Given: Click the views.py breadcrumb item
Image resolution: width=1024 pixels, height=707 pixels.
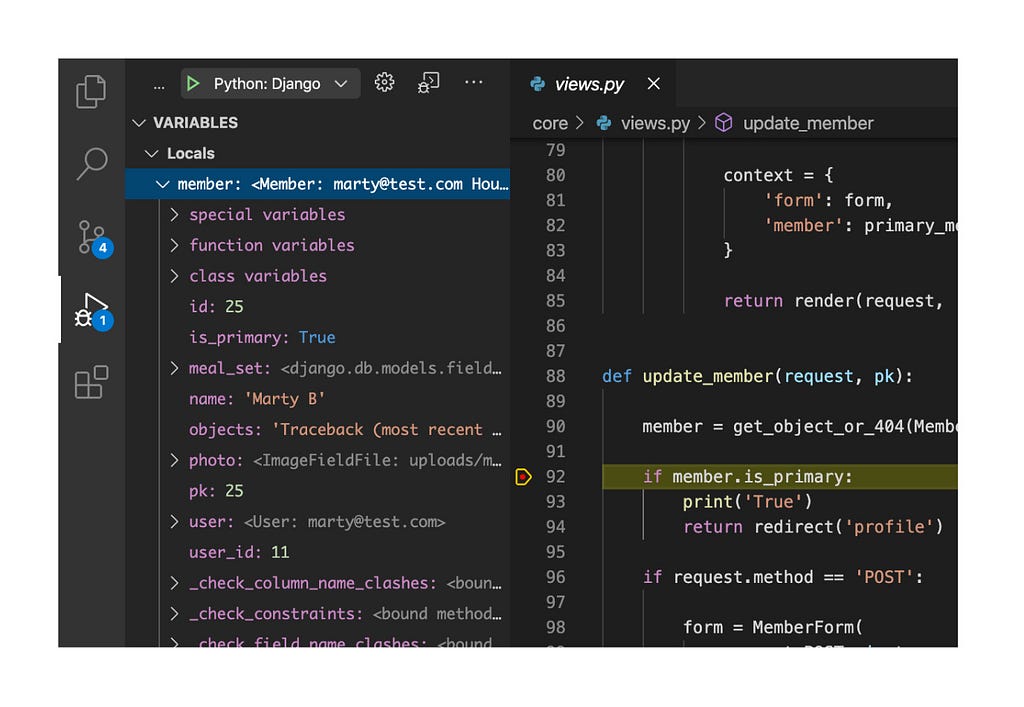Looking at the screenshot, I should (x=655, y=123).
